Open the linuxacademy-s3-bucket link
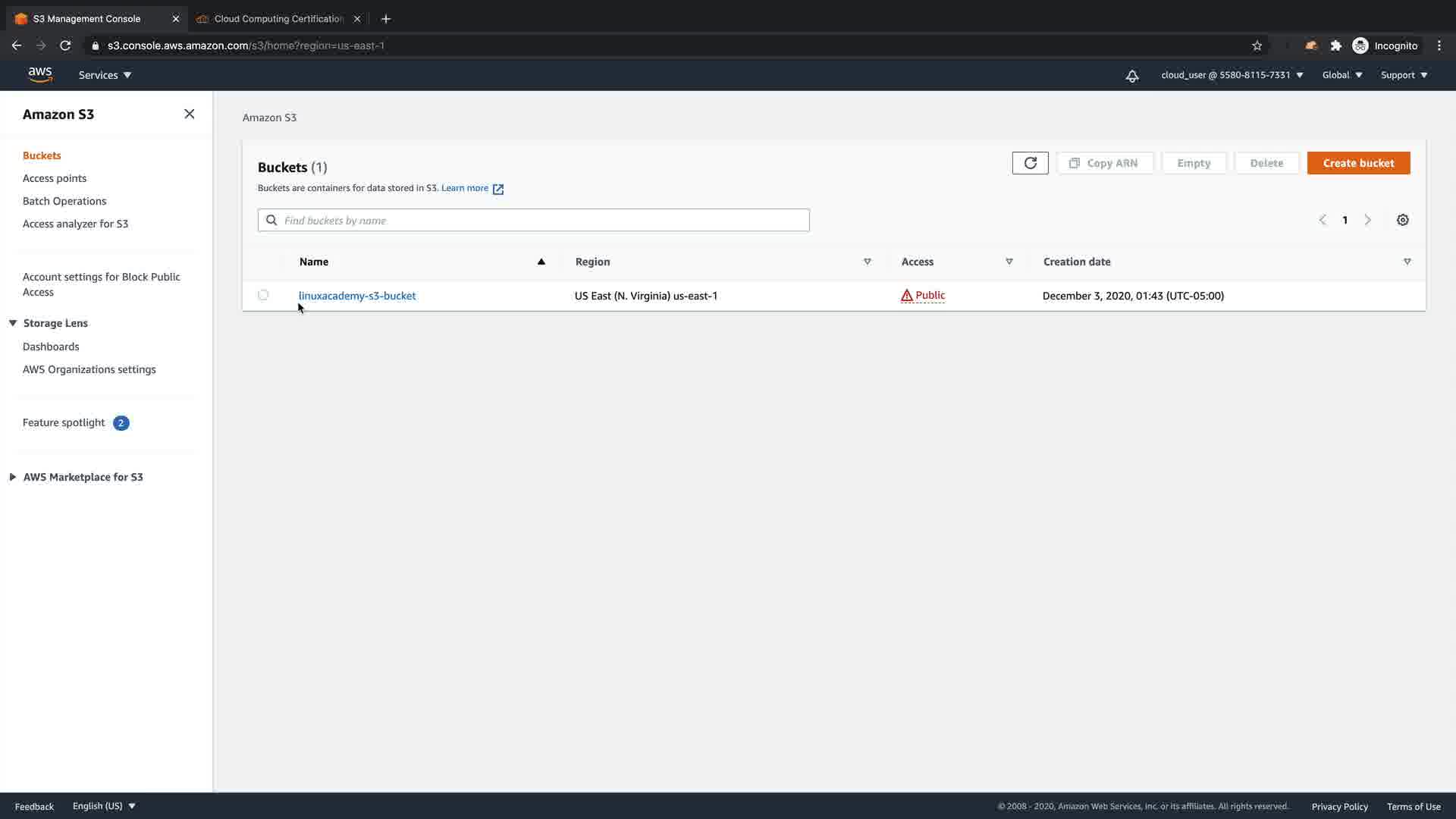The image size is (1456, 819). click(x=356, y=296)
